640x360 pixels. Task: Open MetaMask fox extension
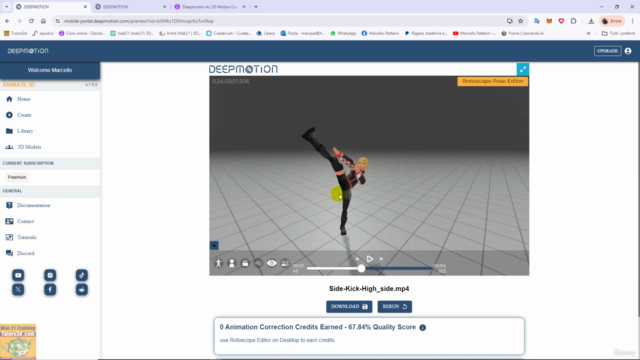[549, 21]
